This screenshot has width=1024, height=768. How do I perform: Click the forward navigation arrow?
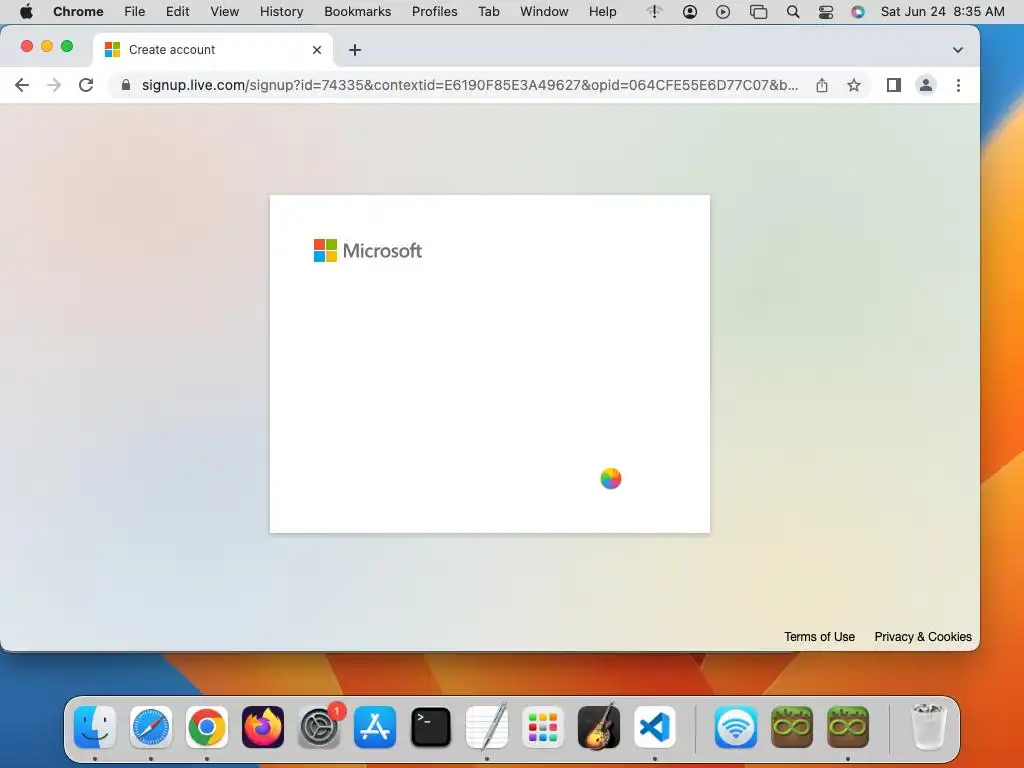54,85
